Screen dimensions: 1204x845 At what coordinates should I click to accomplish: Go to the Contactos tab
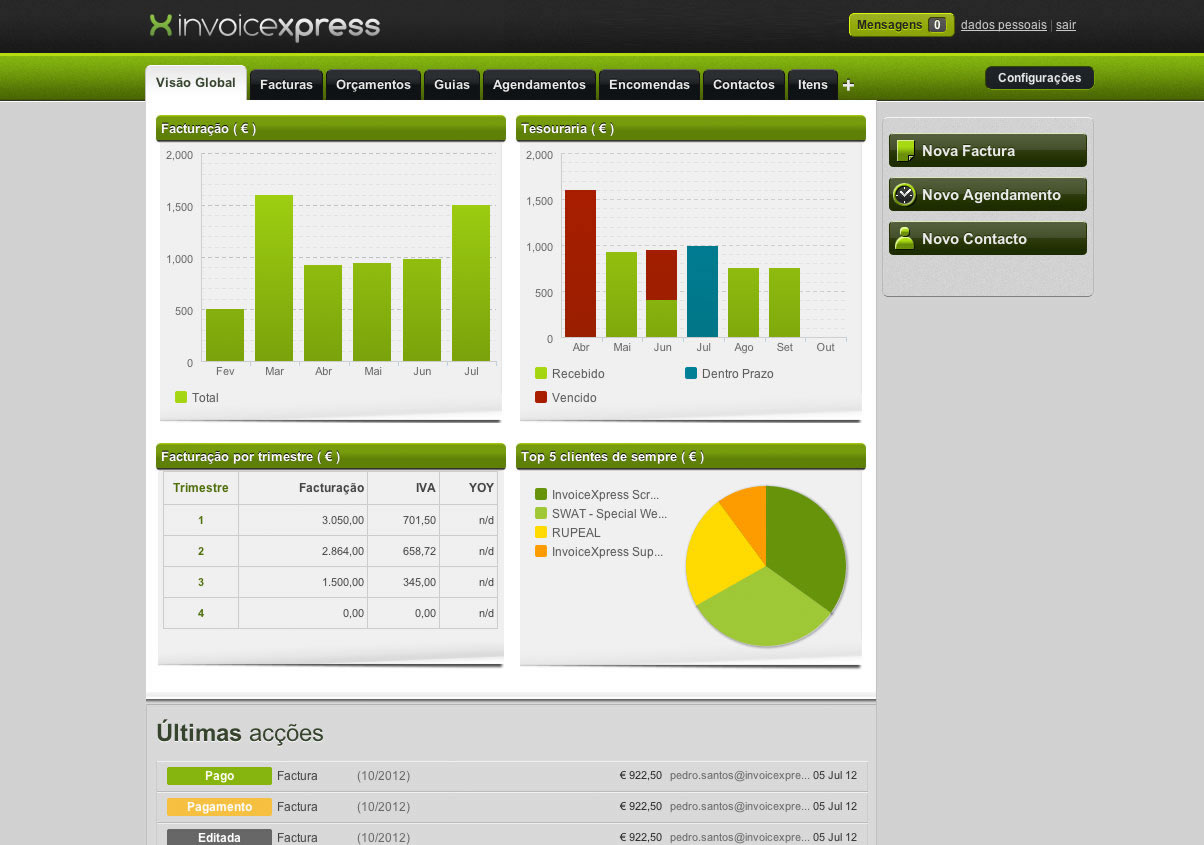744,85
